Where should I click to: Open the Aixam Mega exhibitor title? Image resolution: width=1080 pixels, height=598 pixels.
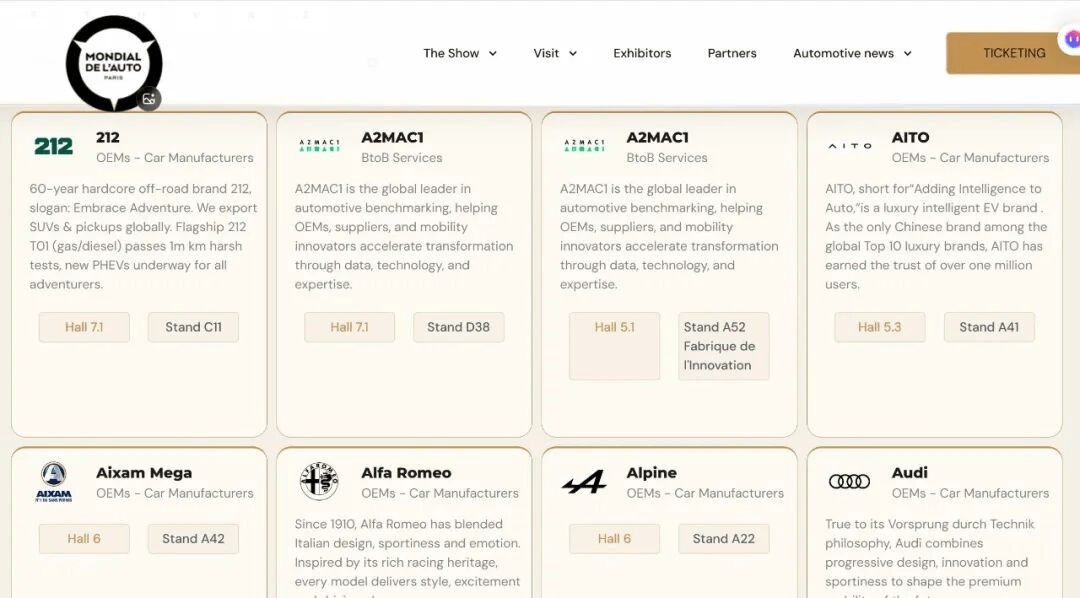(144, 473)
